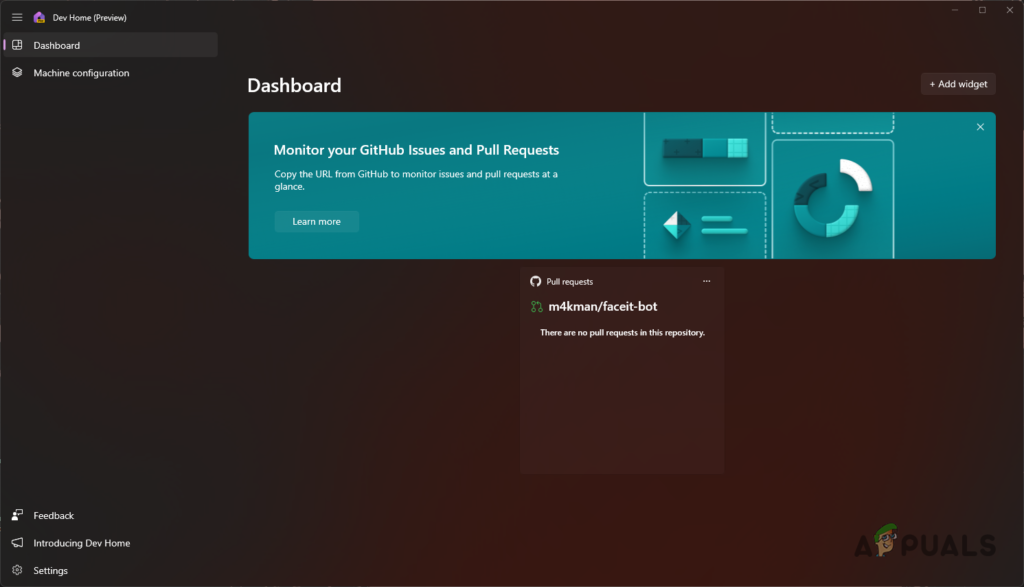Screen dimensions: 1024x587
Task: Select the Dashboard grid icon in sidebar
Action: pyautogui.click(x=17, y=44)
